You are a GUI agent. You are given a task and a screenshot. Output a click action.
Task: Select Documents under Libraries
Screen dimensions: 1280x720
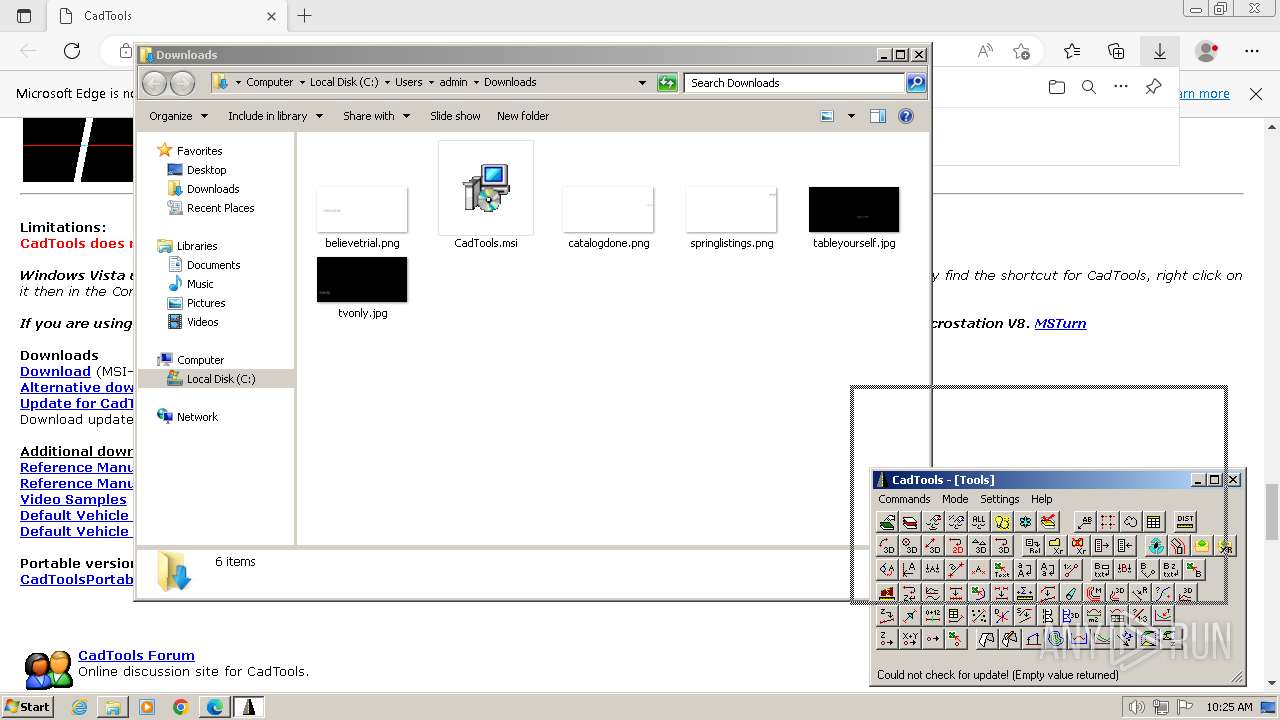213,265
